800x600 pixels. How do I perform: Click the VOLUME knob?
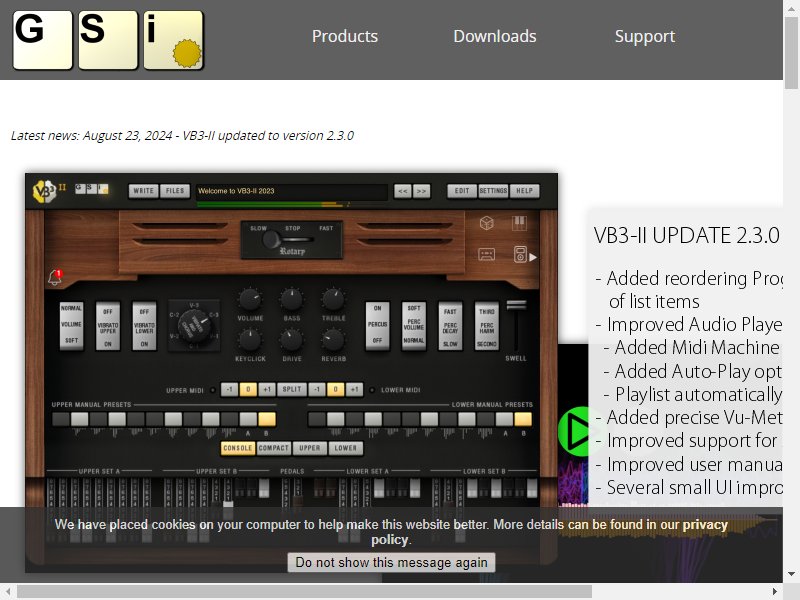pyautogui.click(x=250, y=299)
